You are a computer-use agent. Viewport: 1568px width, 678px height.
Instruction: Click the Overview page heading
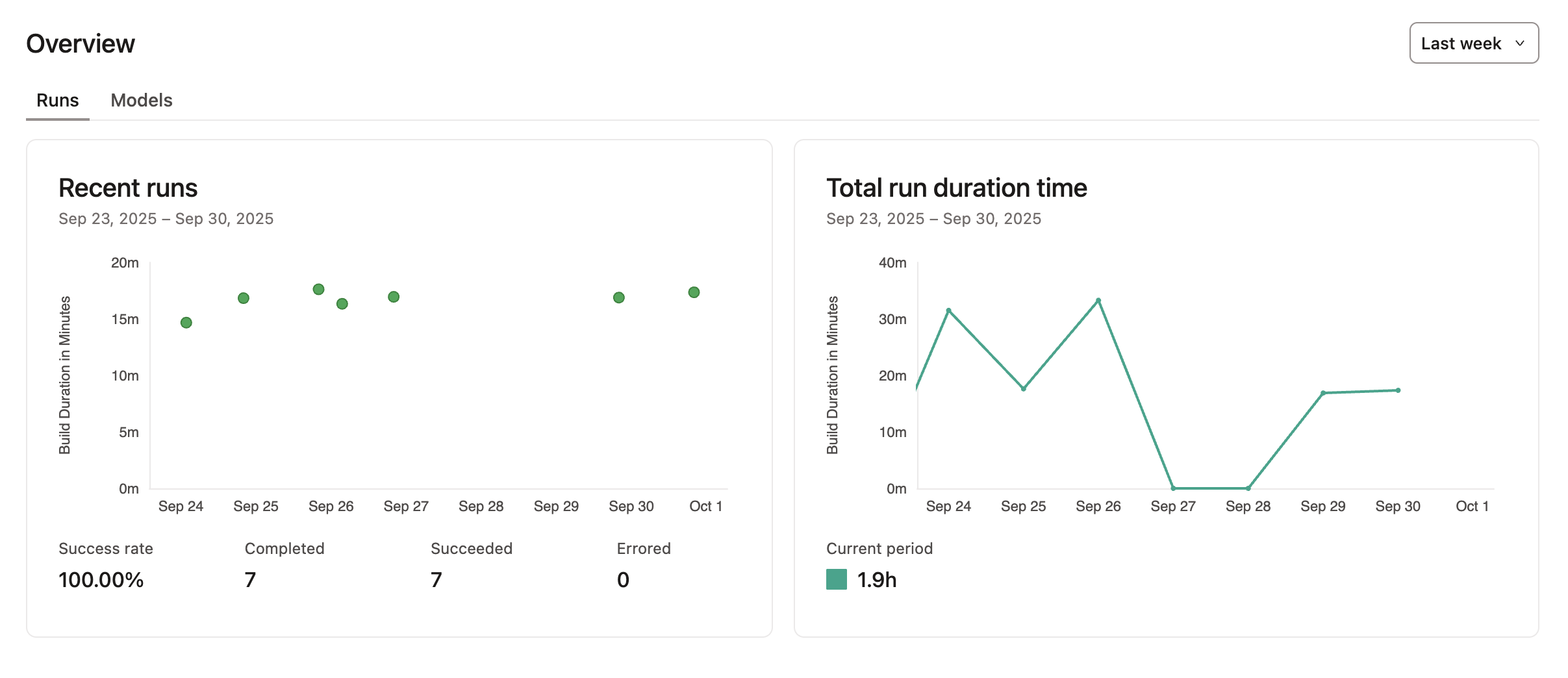[x=80, y=43]
